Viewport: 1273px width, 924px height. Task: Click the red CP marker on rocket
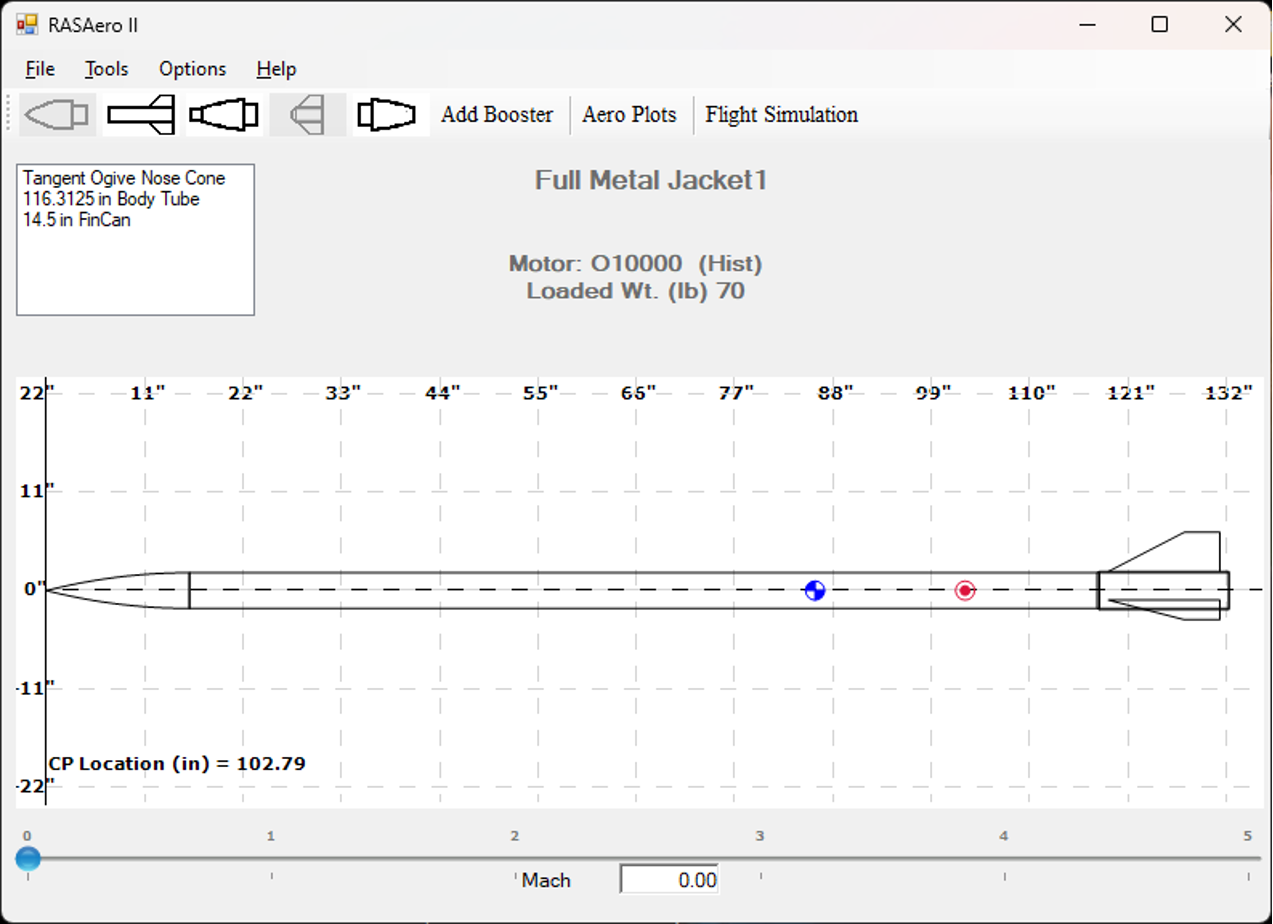coord(965,590)
